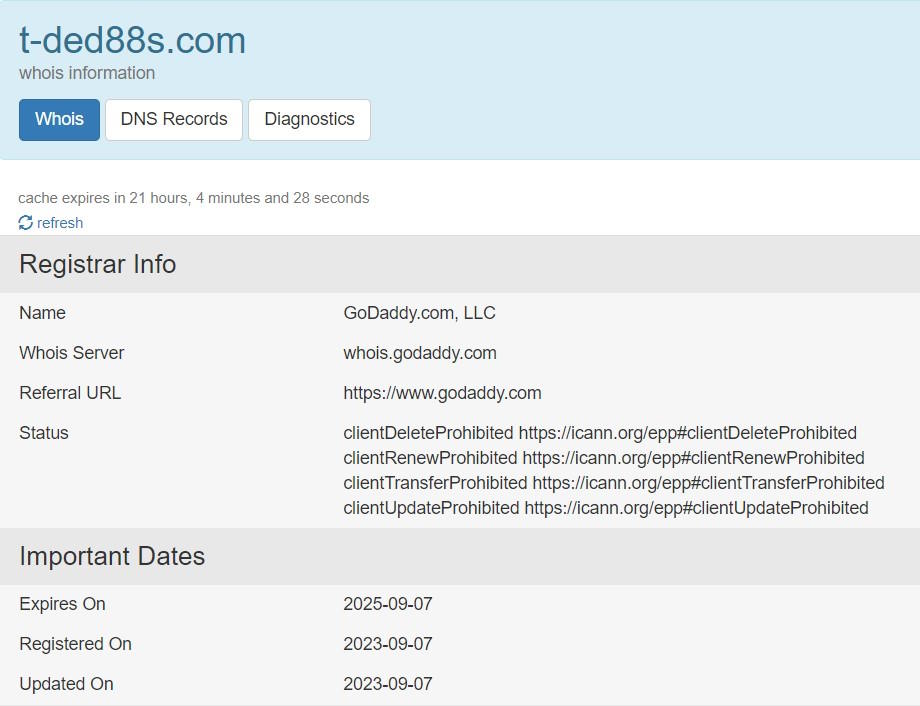Image resolution: width=920 pixels, height=706 pixels.
Task: Click the referral URL https://www.godaddy.com
Action: click(442, 393)
